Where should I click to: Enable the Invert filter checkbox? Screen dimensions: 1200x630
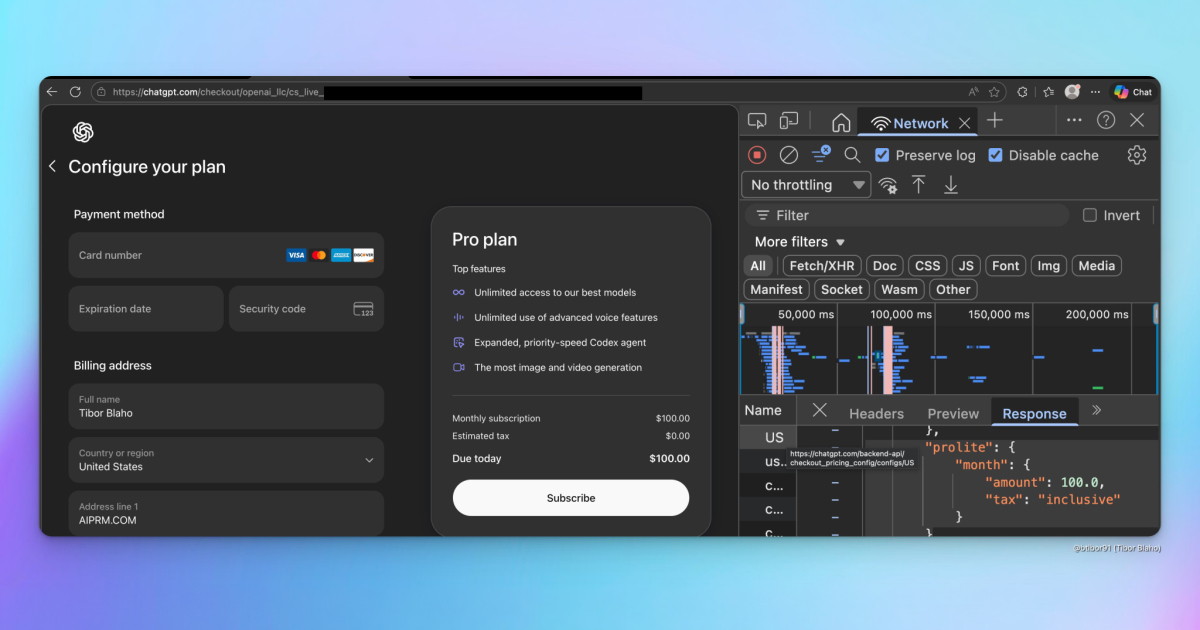tap(1089, 215)
